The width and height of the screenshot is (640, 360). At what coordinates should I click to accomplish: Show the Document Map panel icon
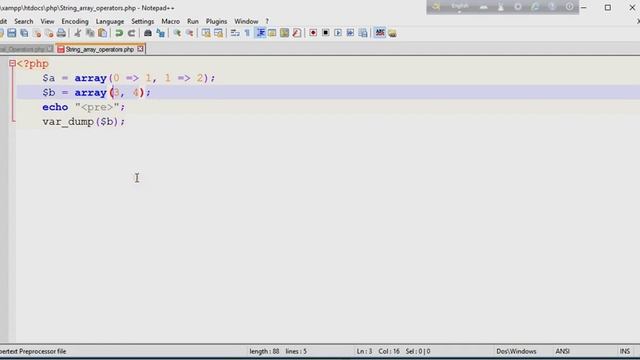(284, 33)
